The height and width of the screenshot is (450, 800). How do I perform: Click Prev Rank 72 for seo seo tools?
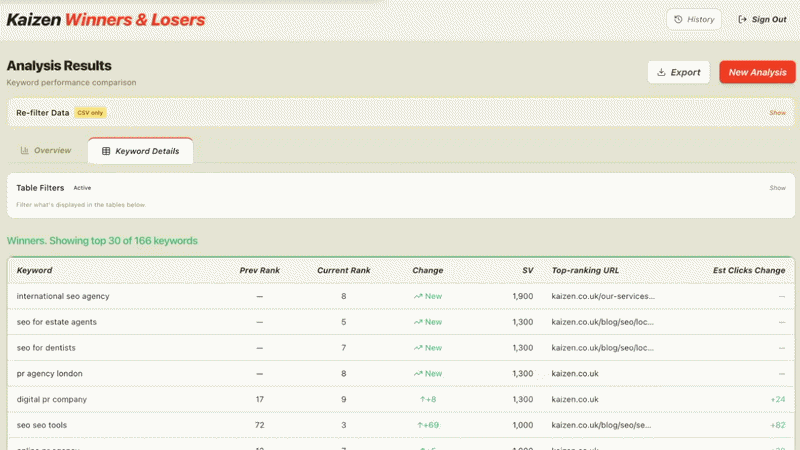260,425
